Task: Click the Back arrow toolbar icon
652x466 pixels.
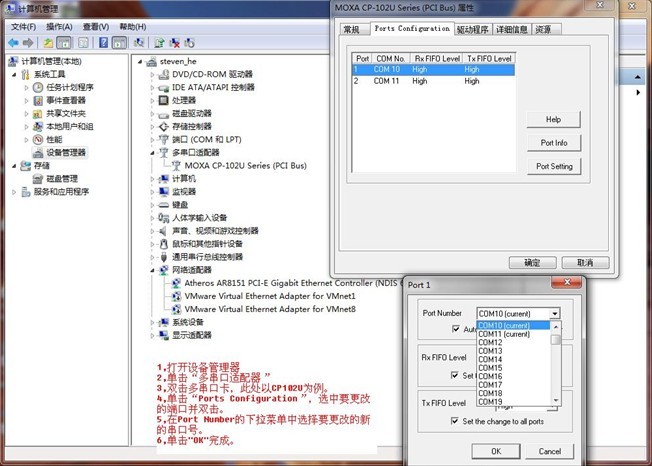Action: 14,43
